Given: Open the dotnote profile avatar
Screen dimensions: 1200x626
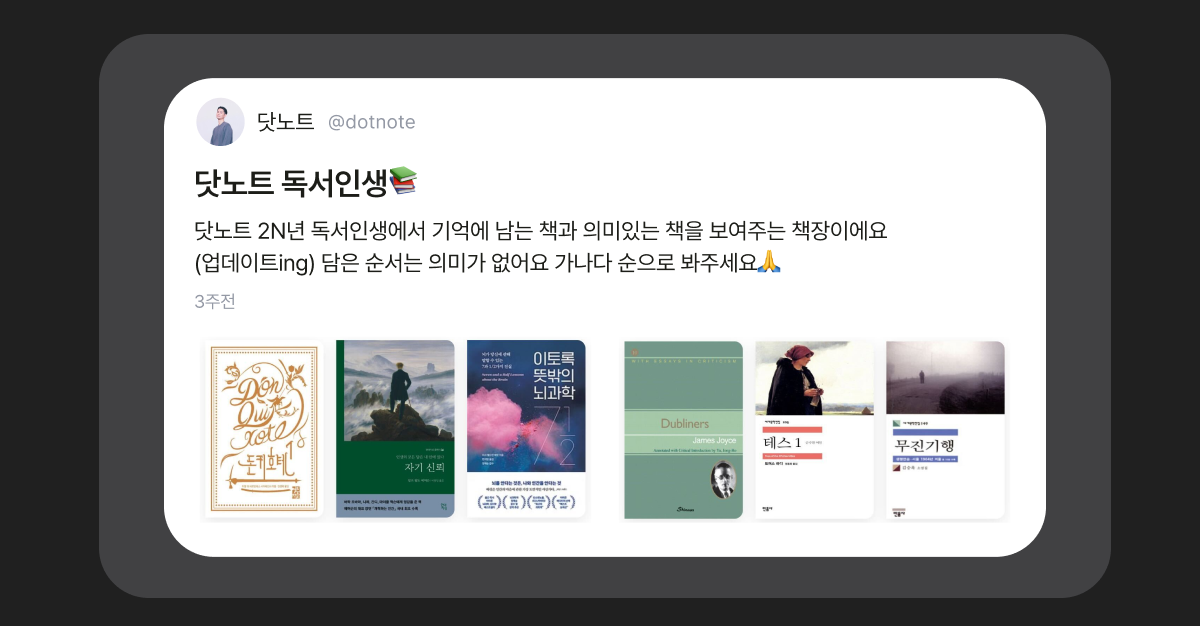Looking at the screenshot, I should pos(221,122).
